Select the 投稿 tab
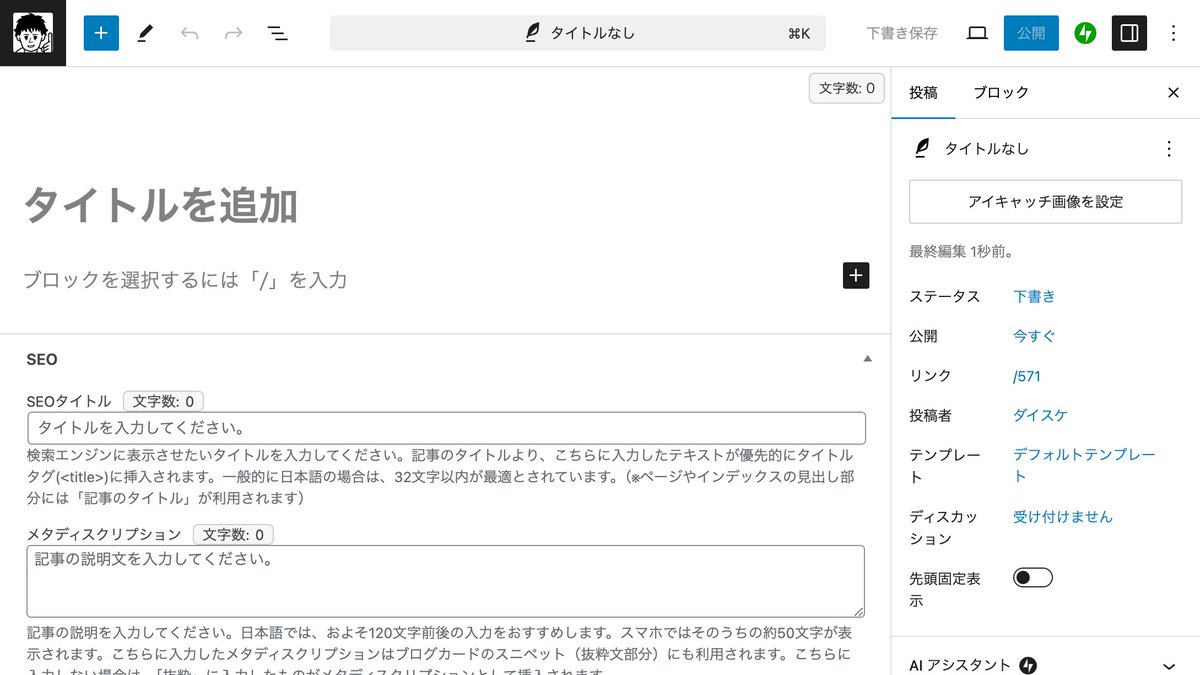This screenshot has height=675, width=1200. click(x=923, y=92)
